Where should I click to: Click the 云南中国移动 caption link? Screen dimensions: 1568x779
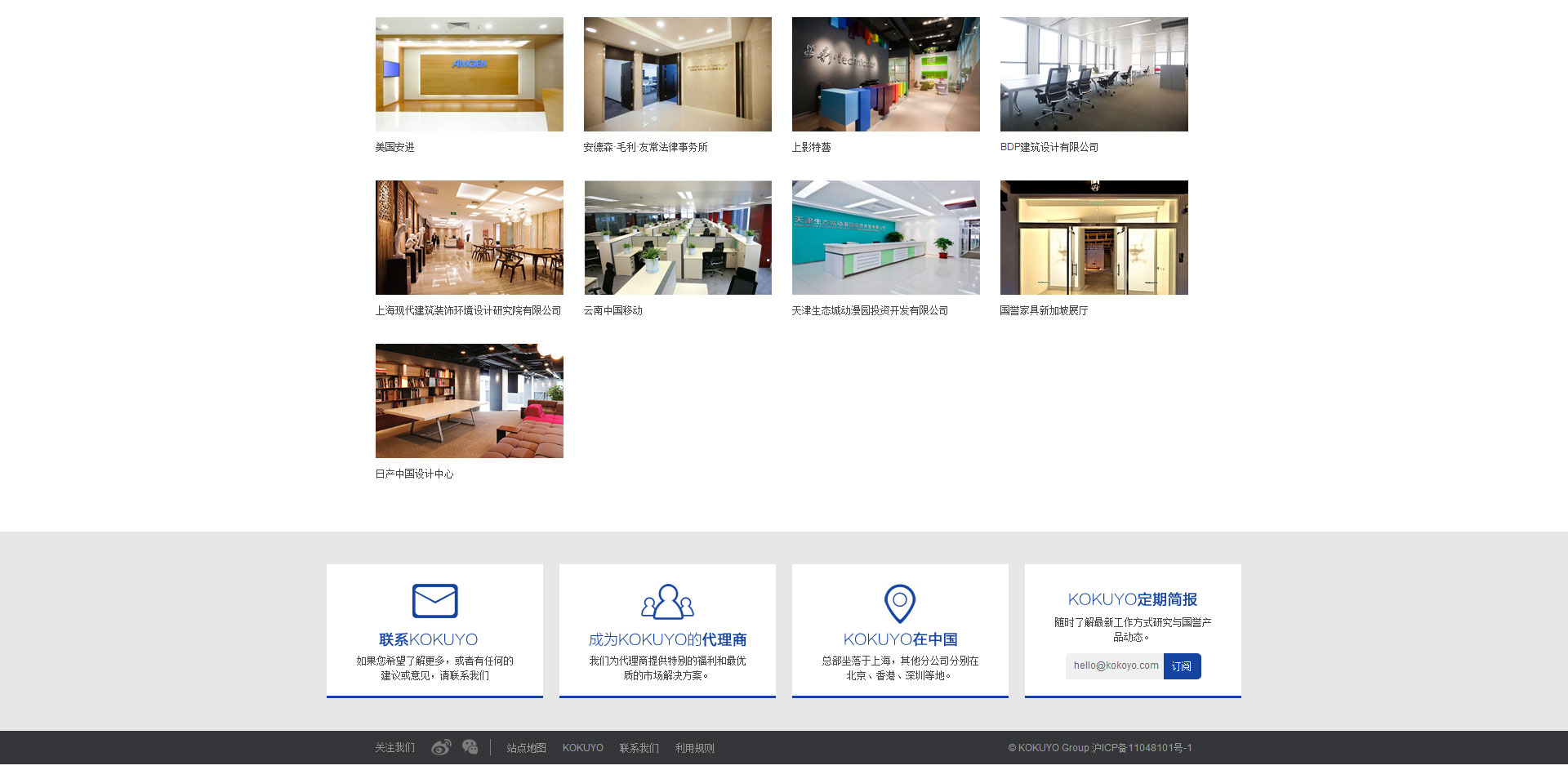(x=613, y=310)
